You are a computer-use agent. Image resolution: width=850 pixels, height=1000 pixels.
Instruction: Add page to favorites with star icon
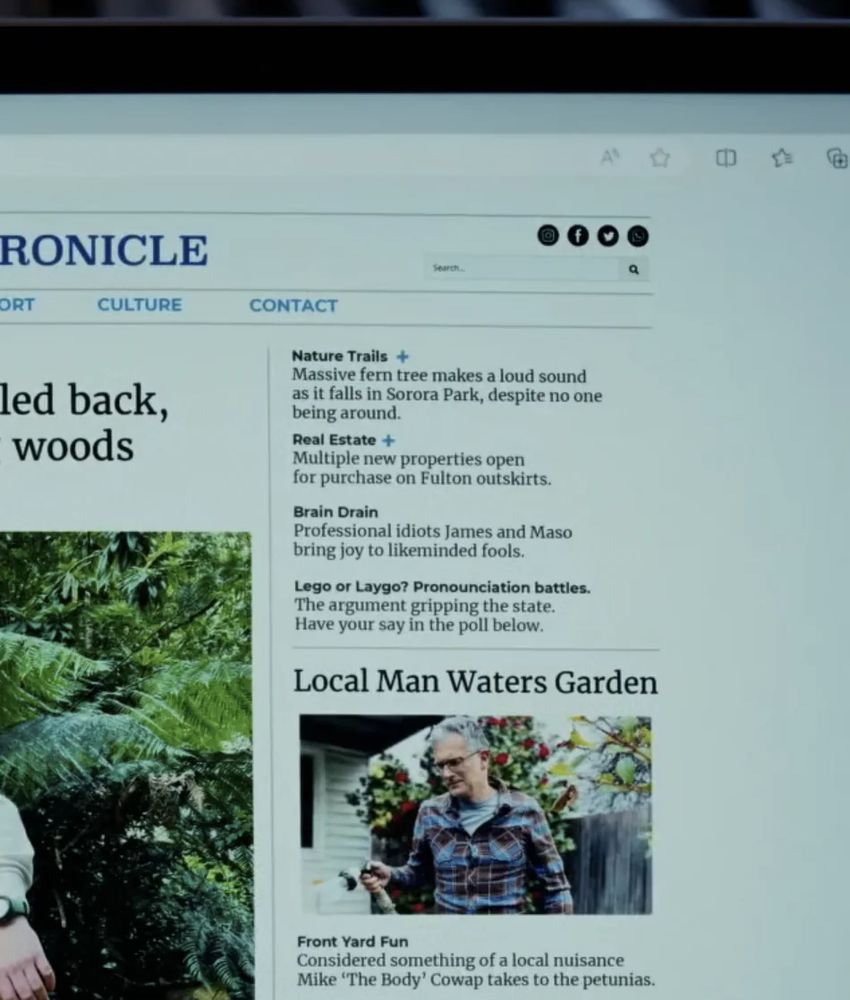click(x=660, y=158)
